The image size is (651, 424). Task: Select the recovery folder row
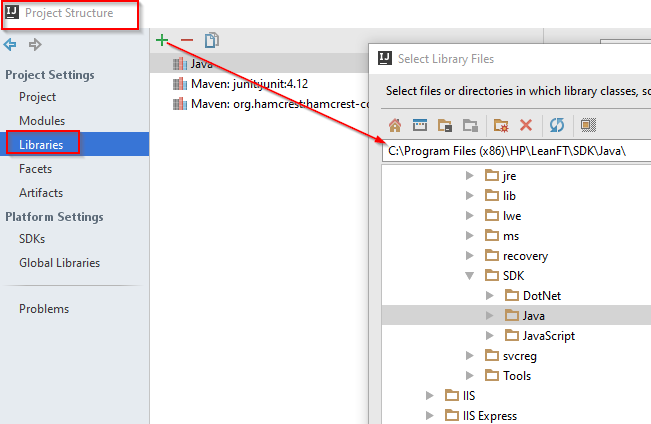click(x=516, y=255)
